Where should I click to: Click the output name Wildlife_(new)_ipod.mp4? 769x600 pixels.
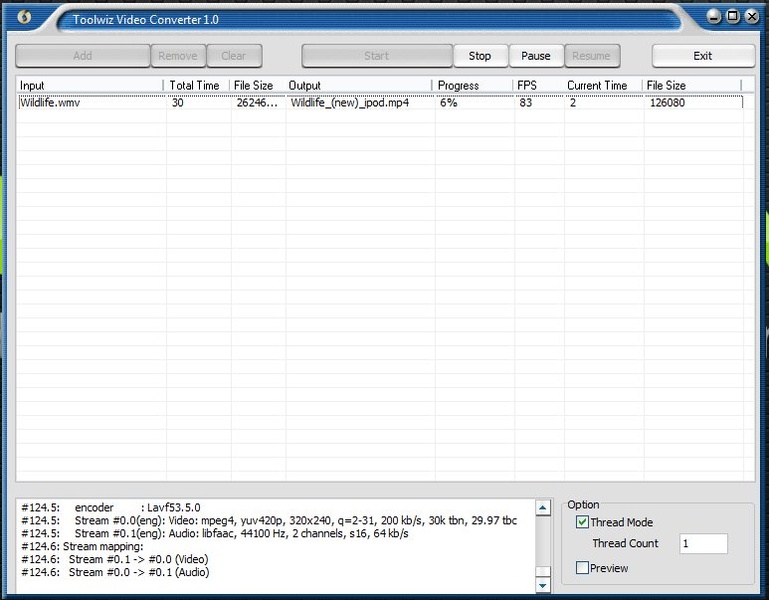[350, 103]
